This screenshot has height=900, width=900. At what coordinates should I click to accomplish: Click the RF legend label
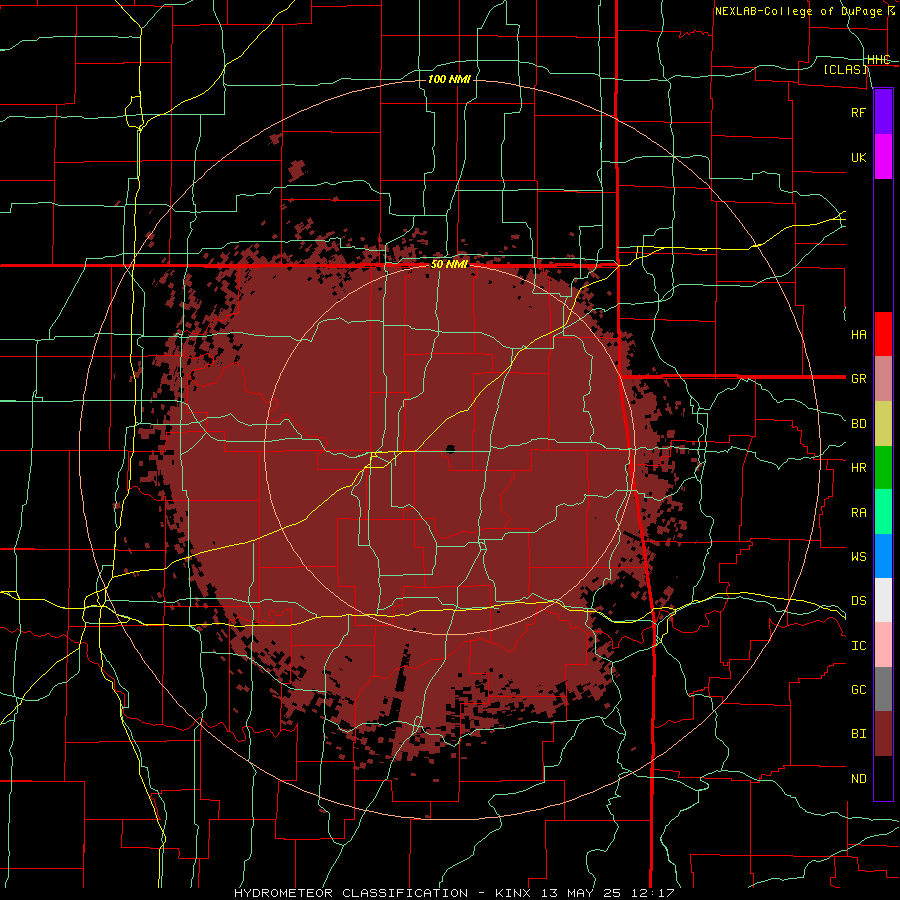[858, 112]
